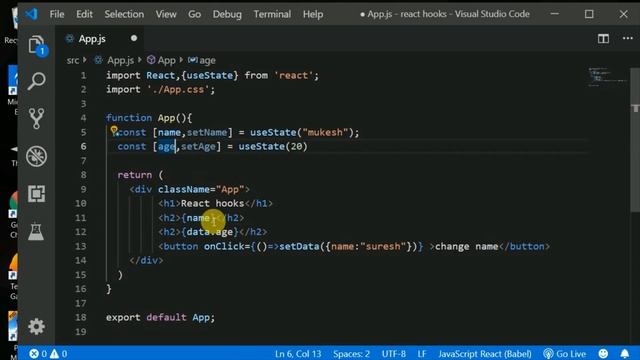Open the Help menu
Viewport: 640px width, 360px height.
313,14
